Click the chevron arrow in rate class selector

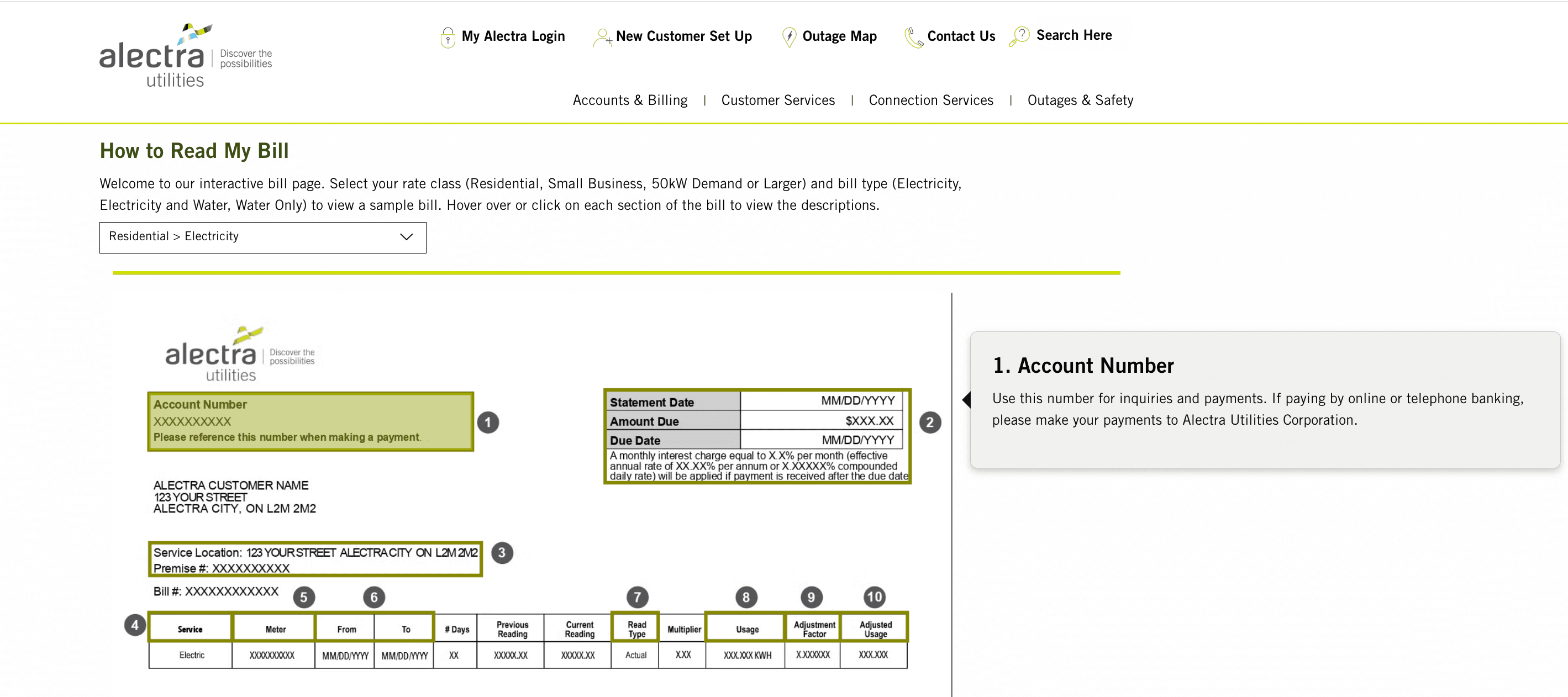(406, 237)
